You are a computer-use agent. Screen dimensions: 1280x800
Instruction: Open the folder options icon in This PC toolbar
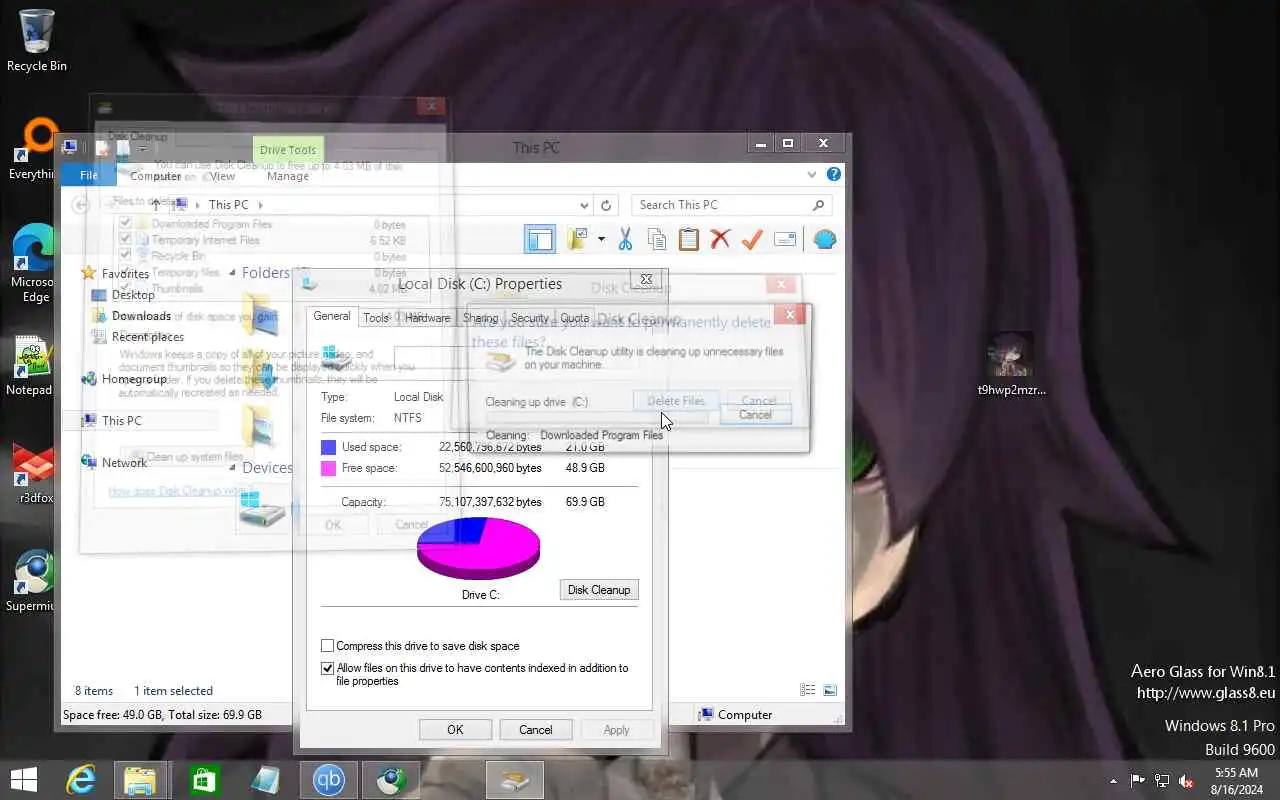[x=577, y=239]
